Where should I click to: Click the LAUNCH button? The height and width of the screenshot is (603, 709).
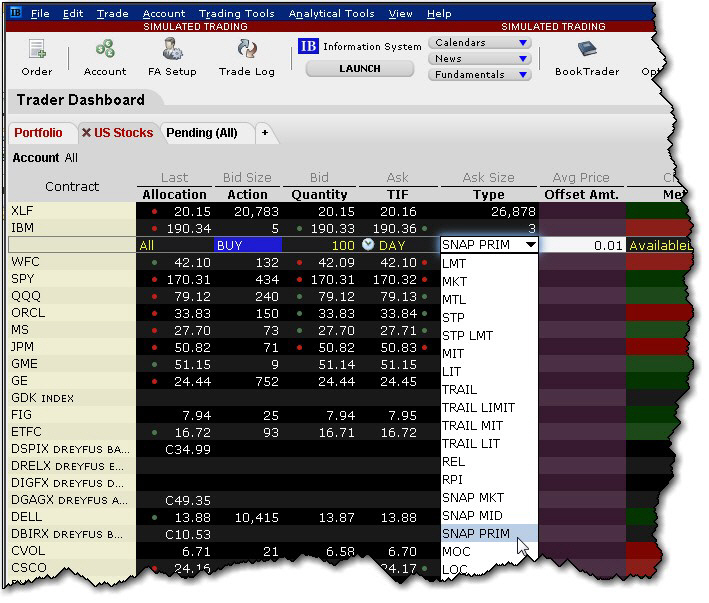(359, 69)
